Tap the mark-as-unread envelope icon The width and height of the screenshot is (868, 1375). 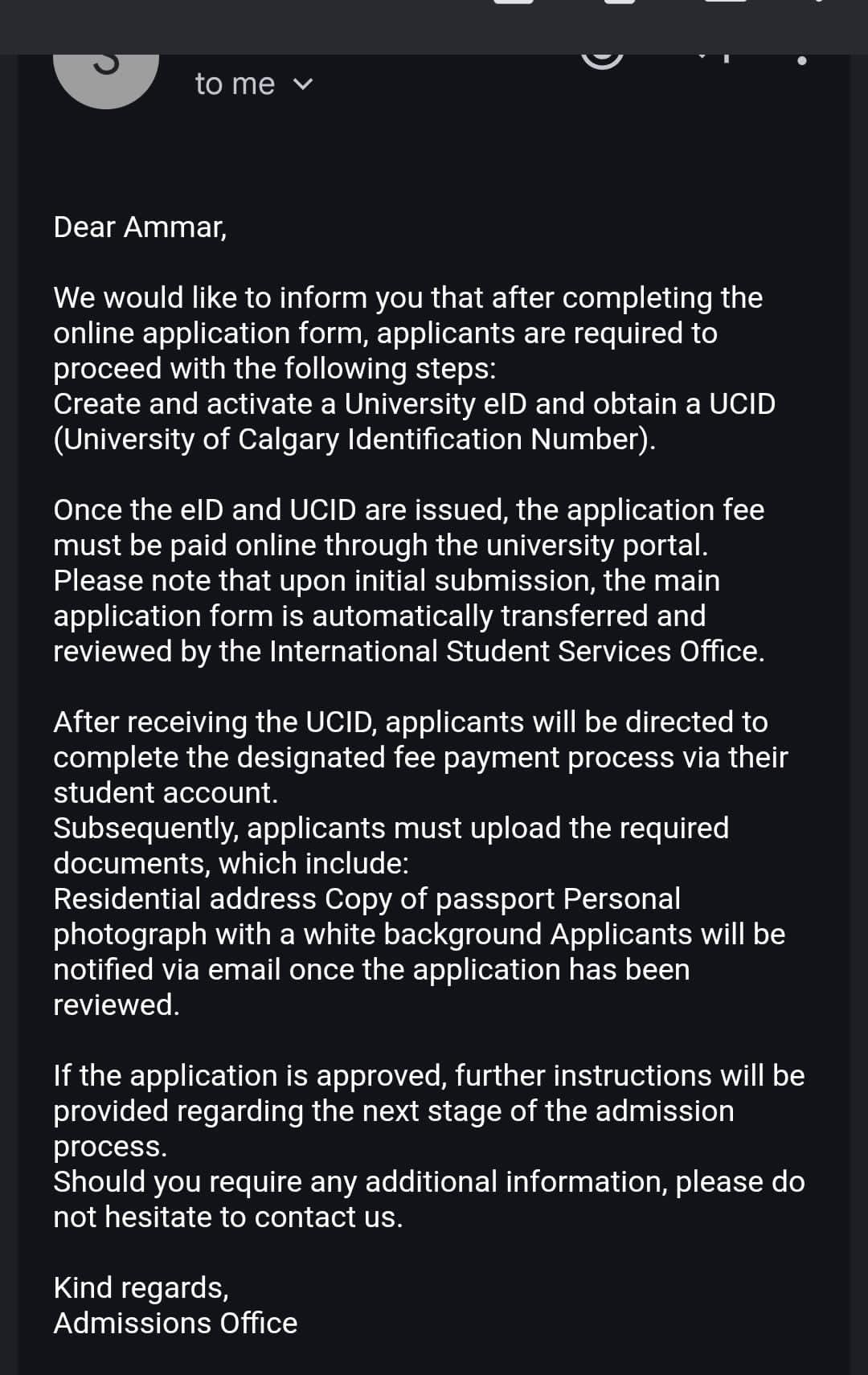[x=725, y=2]
